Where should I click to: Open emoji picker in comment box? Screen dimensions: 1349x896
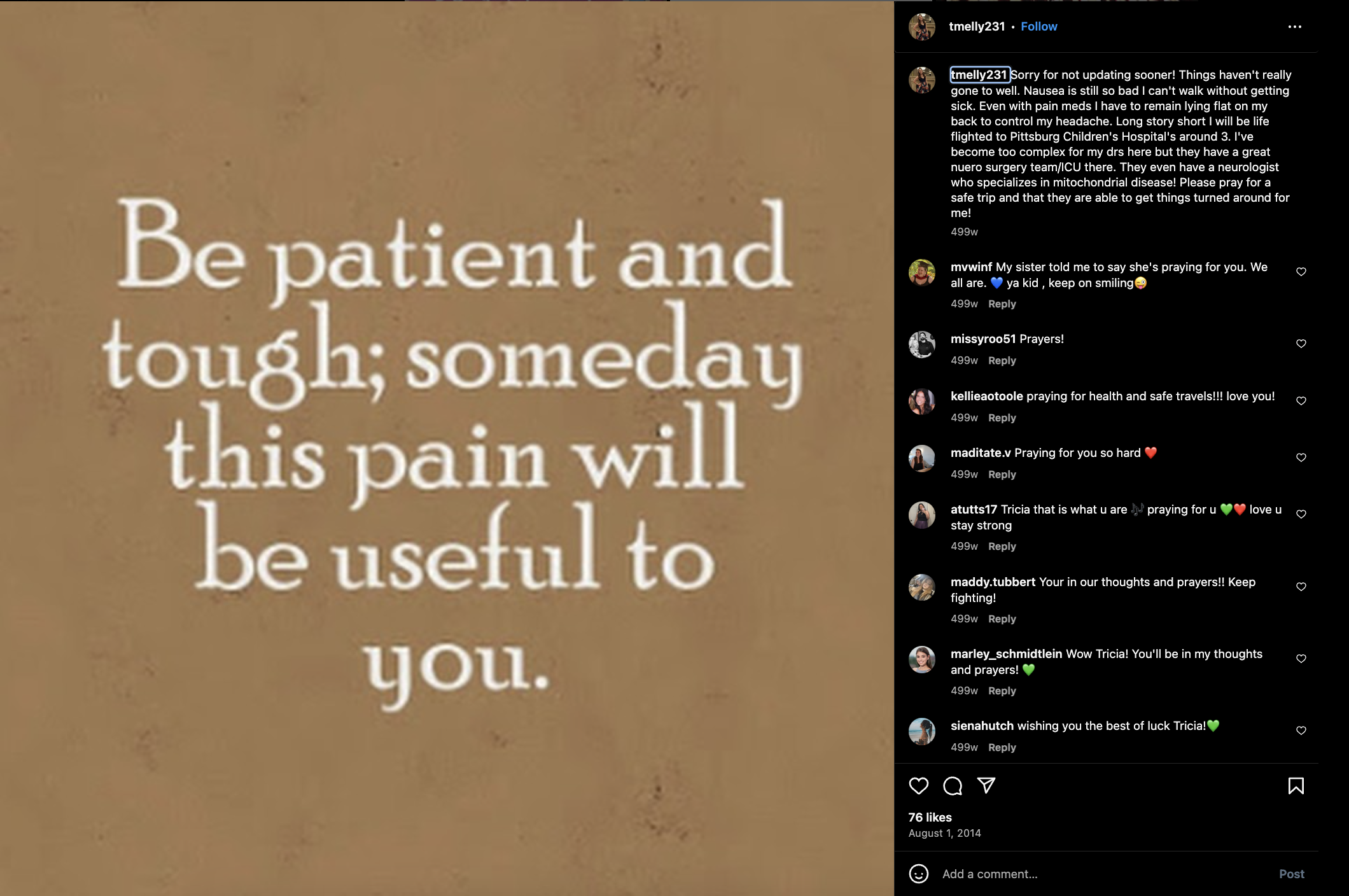point(918,874)
